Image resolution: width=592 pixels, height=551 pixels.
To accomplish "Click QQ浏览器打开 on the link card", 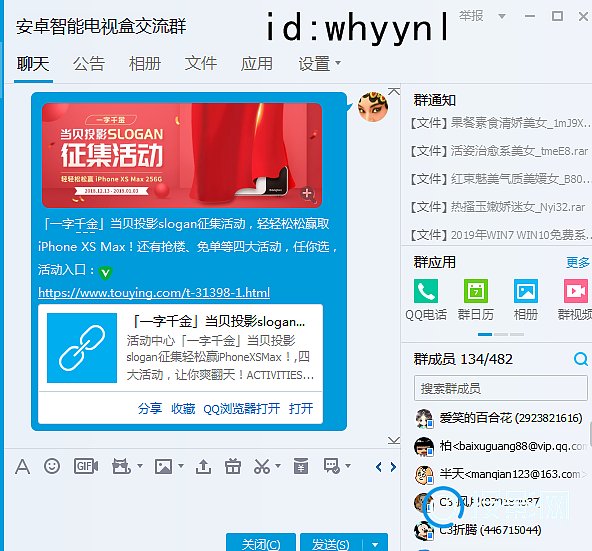I will pos(242,408).
